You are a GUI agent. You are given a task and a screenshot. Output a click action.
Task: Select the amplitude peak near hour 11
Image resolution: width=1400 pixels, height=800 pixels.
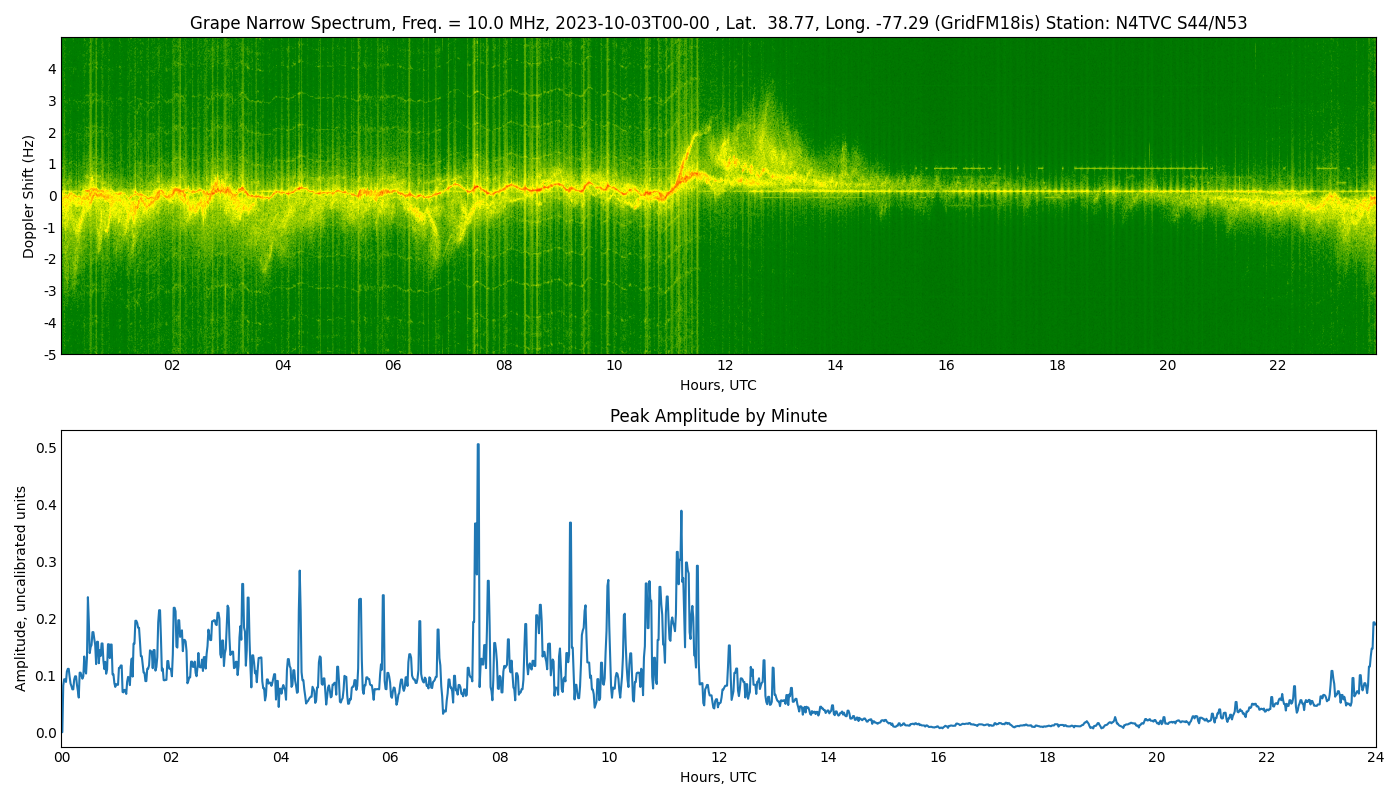pos(681,512)
